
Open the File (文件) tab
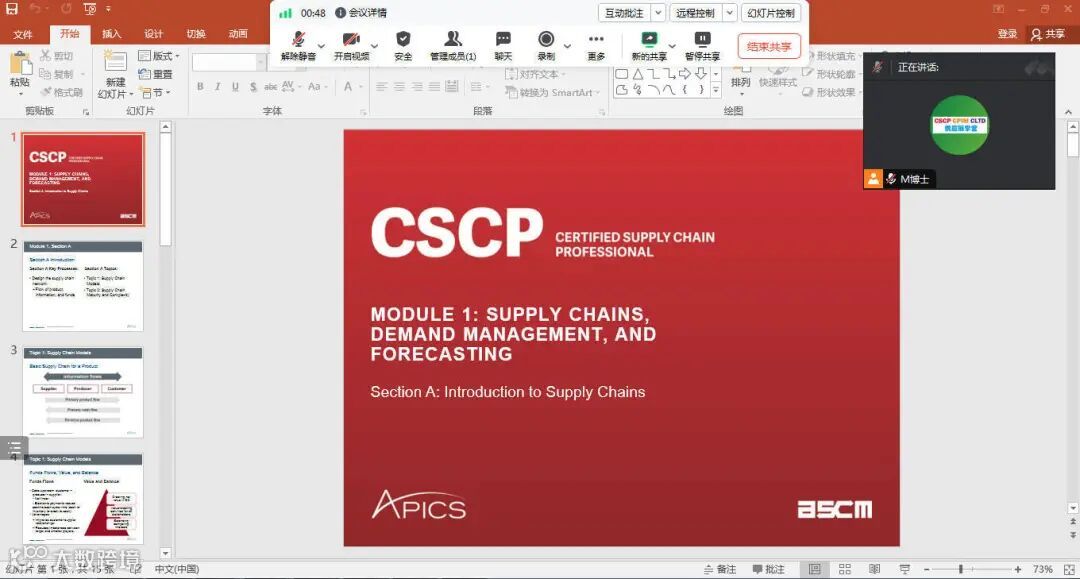coord(23,34)
